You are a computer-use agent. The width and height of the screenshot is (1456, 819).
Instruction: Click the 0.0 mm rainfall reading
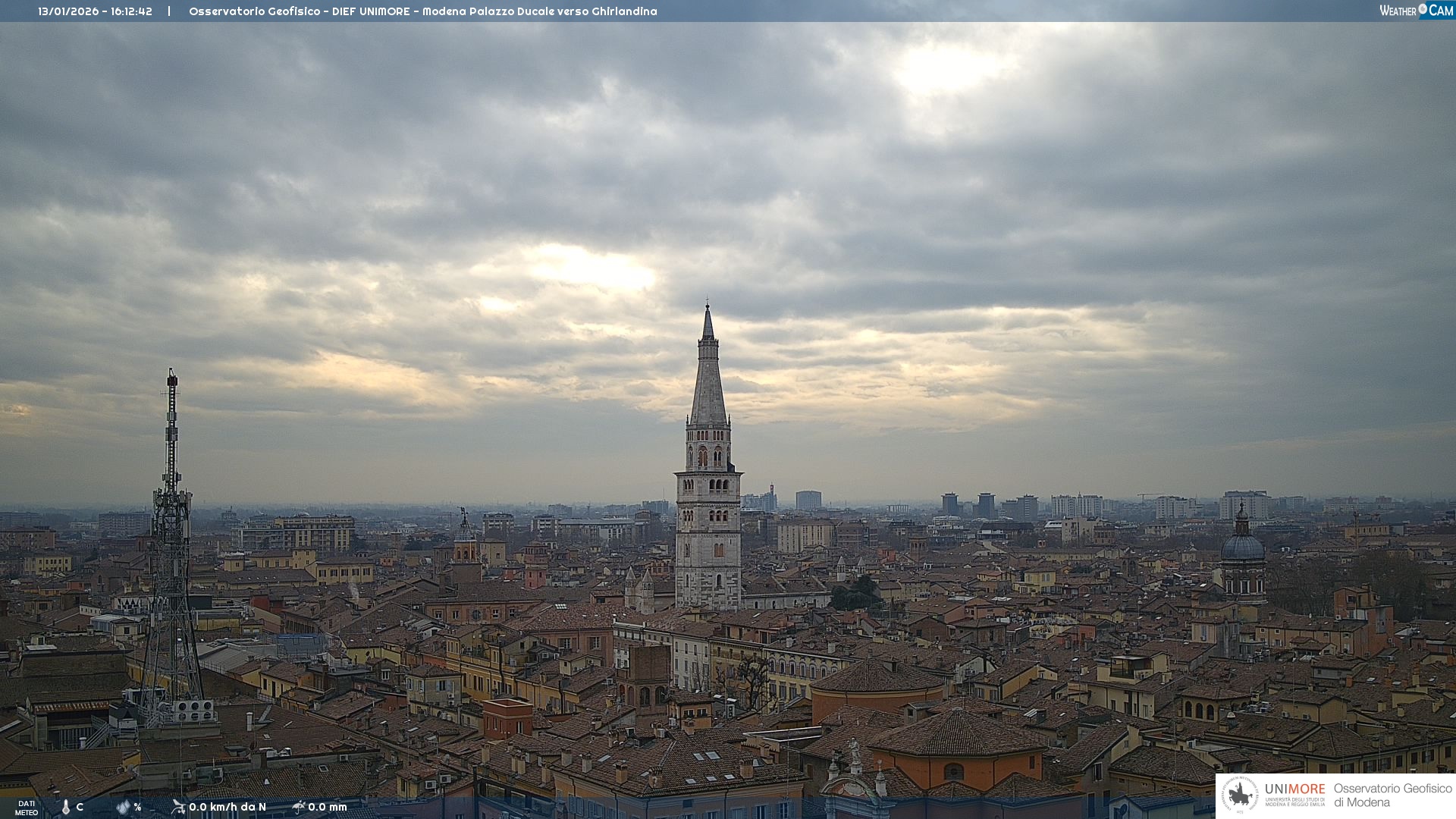click(328, 807)
